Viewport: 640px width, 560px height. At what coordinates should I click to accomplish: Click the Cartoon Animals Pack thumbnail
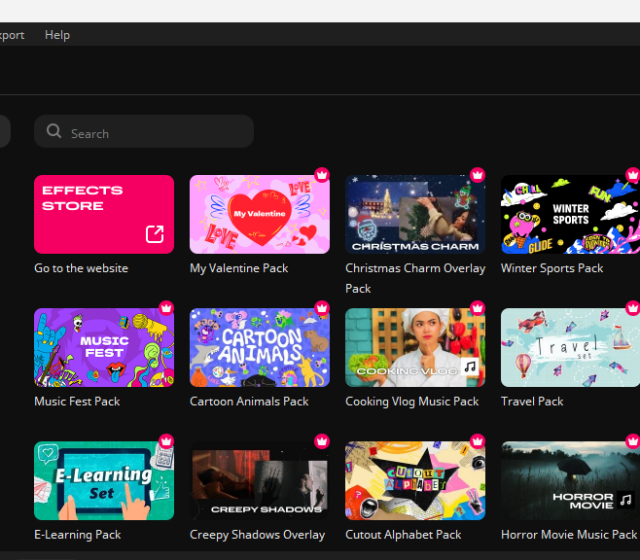click(x=259, y=347)
